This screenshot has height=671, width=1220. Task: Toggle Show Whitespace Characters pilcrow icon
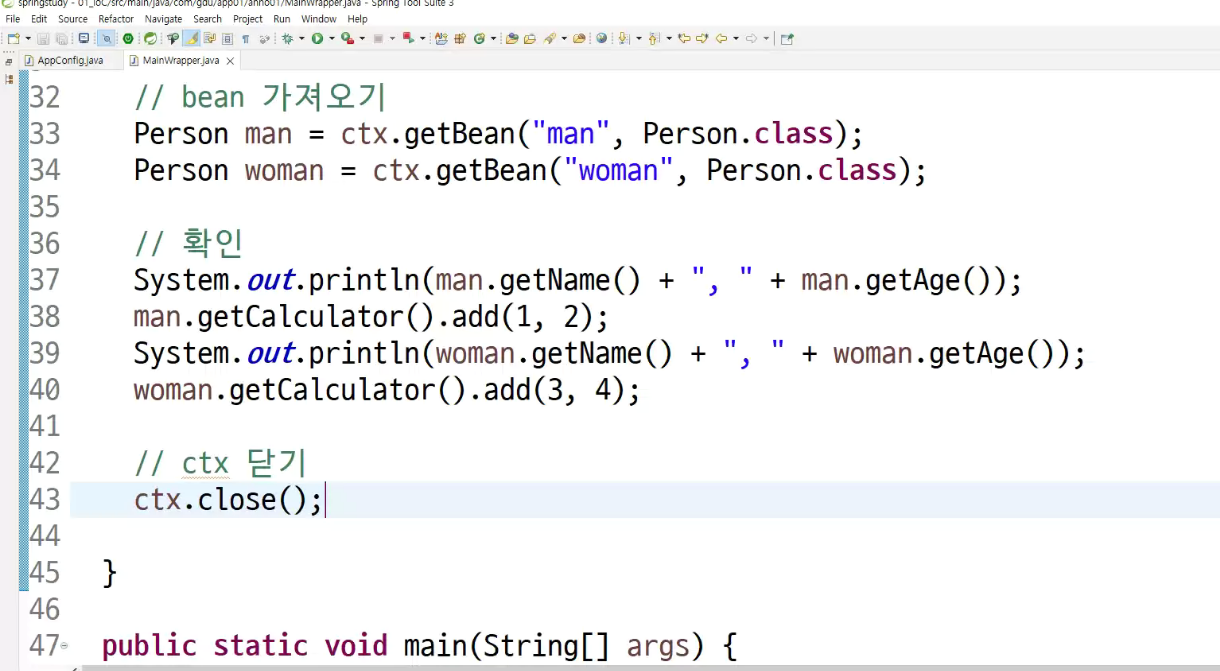tap(245, 39)
